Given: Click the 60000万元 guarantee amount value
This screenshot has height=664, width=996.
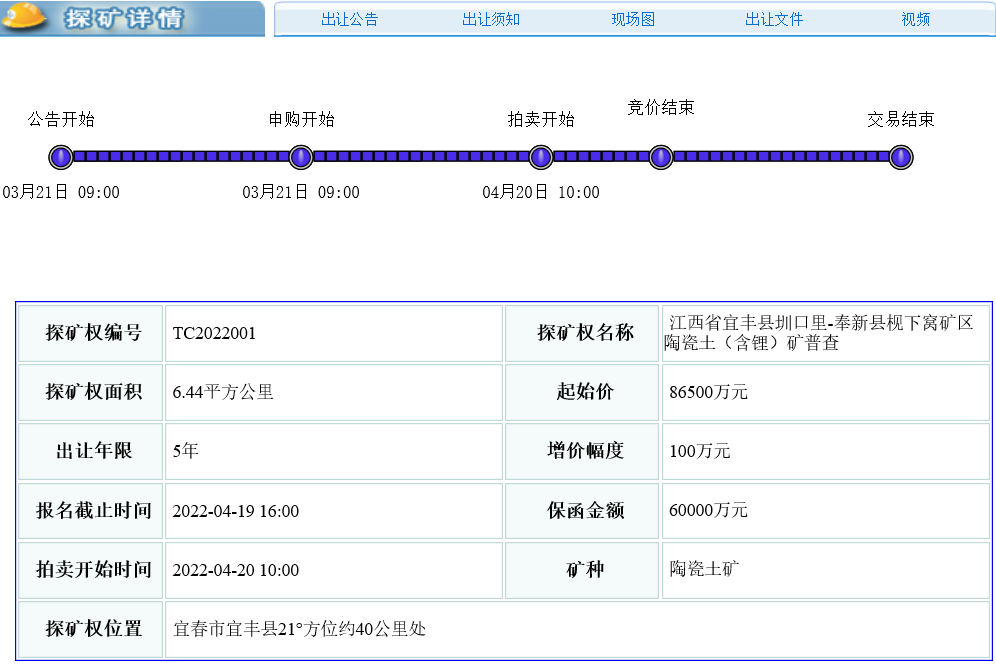Looking at the screenshot, I should pyautogui.click(x=708, y=510).
